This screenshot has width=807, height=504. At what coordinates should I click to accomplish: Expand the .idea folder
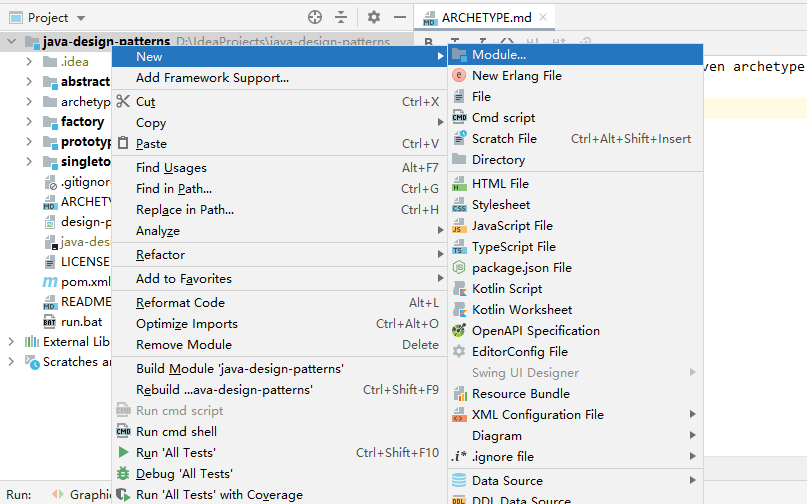click(29, 62)
